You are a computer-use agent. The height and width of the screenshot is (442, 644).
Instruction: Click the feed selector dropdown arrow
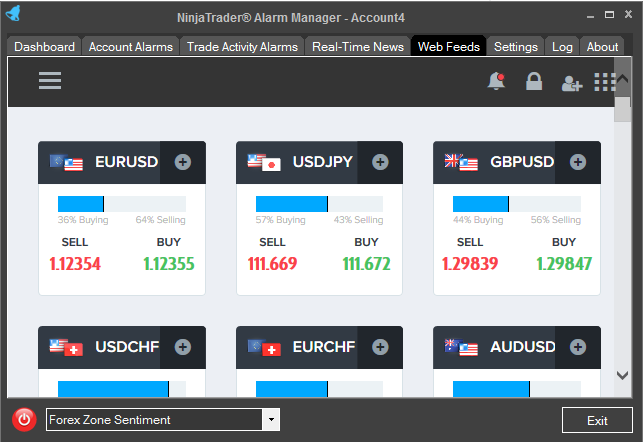coord(271,419)
